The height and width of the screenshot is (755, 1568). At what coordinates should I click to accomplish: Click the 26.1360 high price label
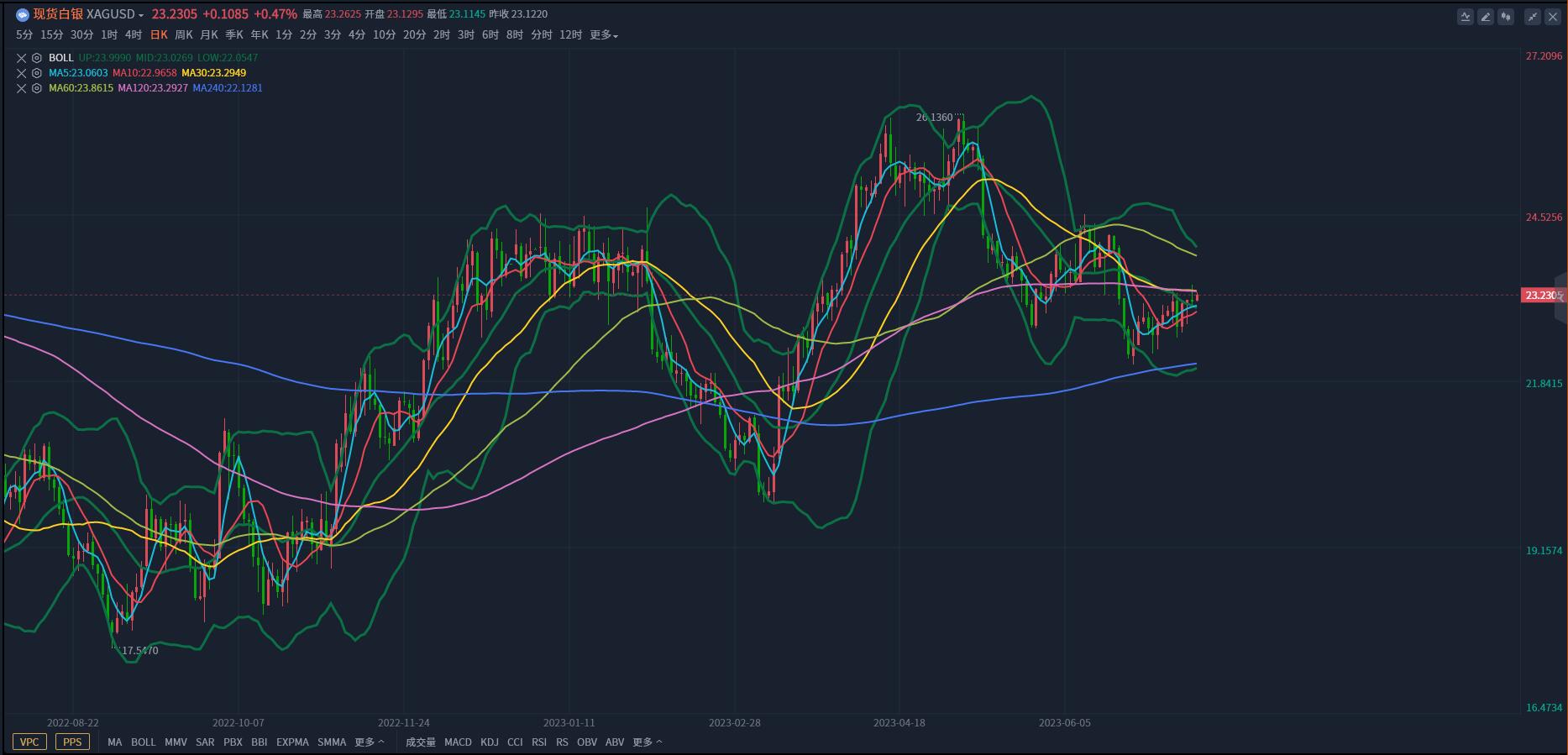point(935,118)
